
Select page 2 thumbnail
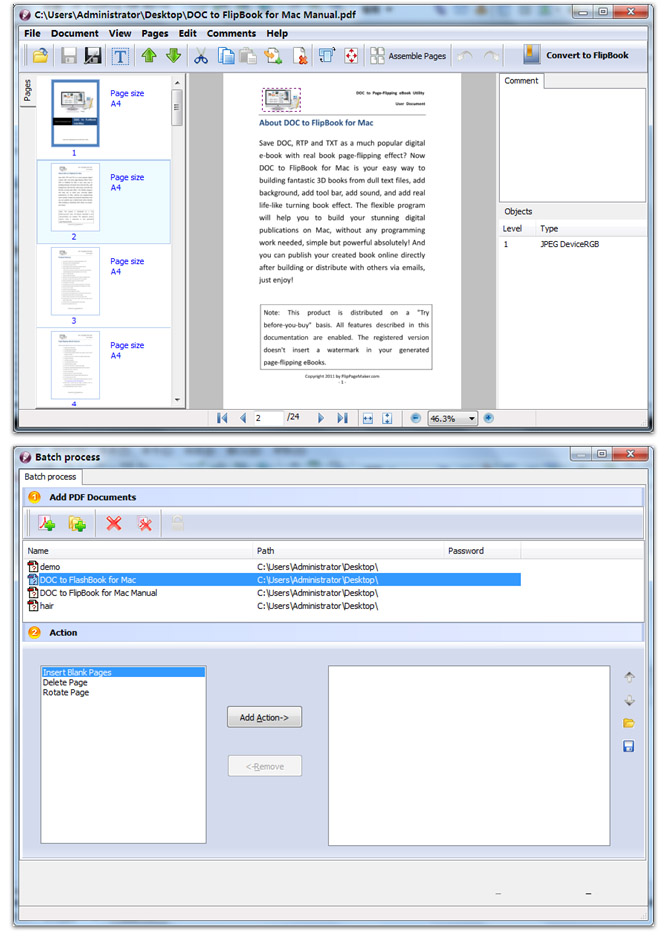(75, 197)
